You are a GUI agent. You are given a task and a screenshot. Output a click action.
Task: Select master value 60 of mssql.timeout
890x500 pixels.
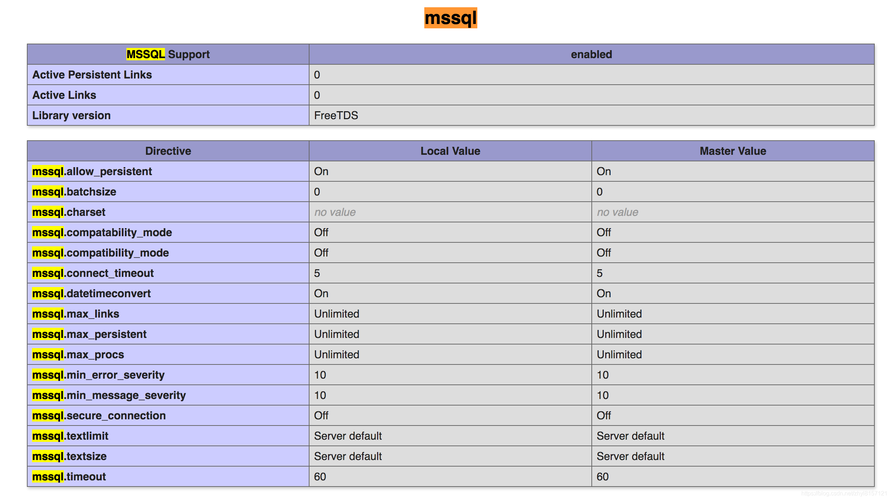(603, 477)
